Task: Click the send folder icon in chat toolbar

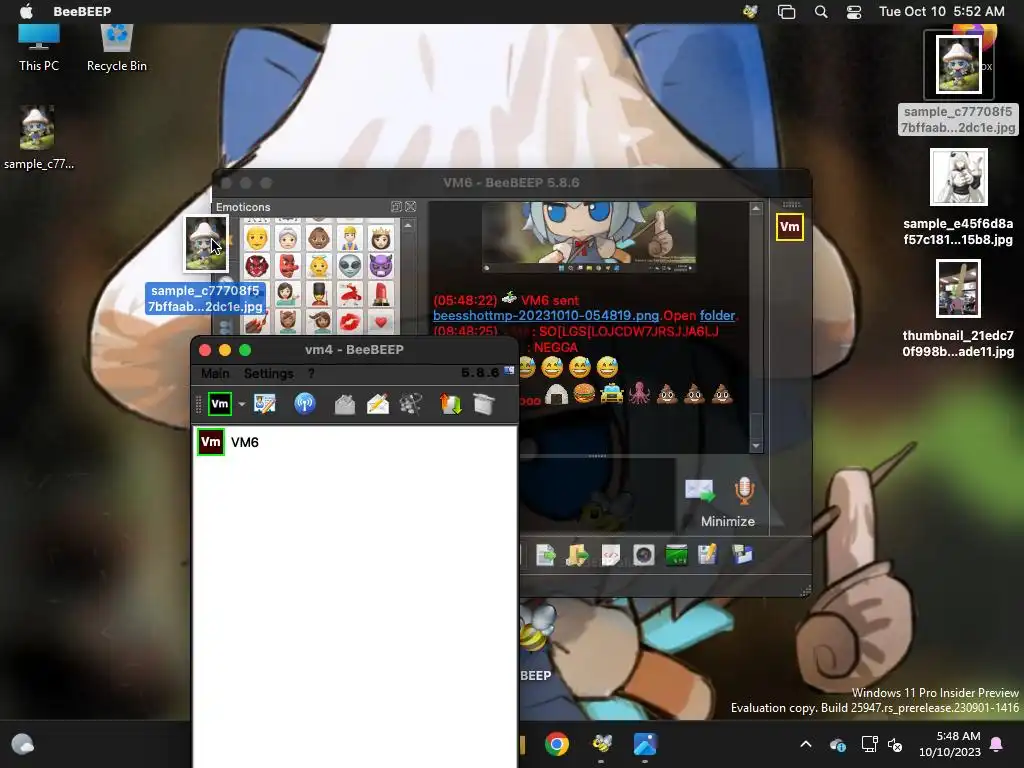Action: click(577, 555)
